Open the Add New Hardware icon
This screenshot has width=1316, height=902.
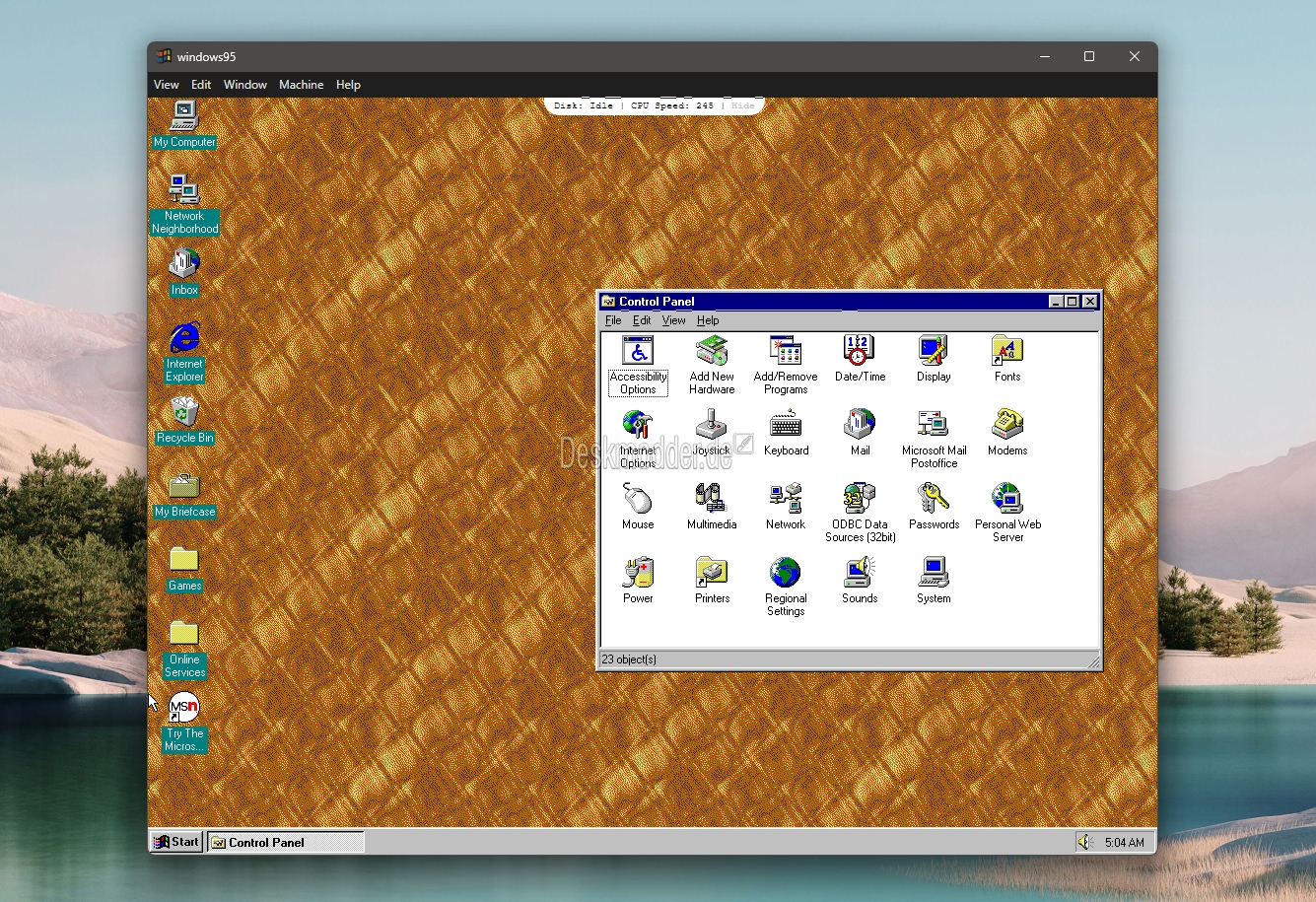[x=712, y=351]
